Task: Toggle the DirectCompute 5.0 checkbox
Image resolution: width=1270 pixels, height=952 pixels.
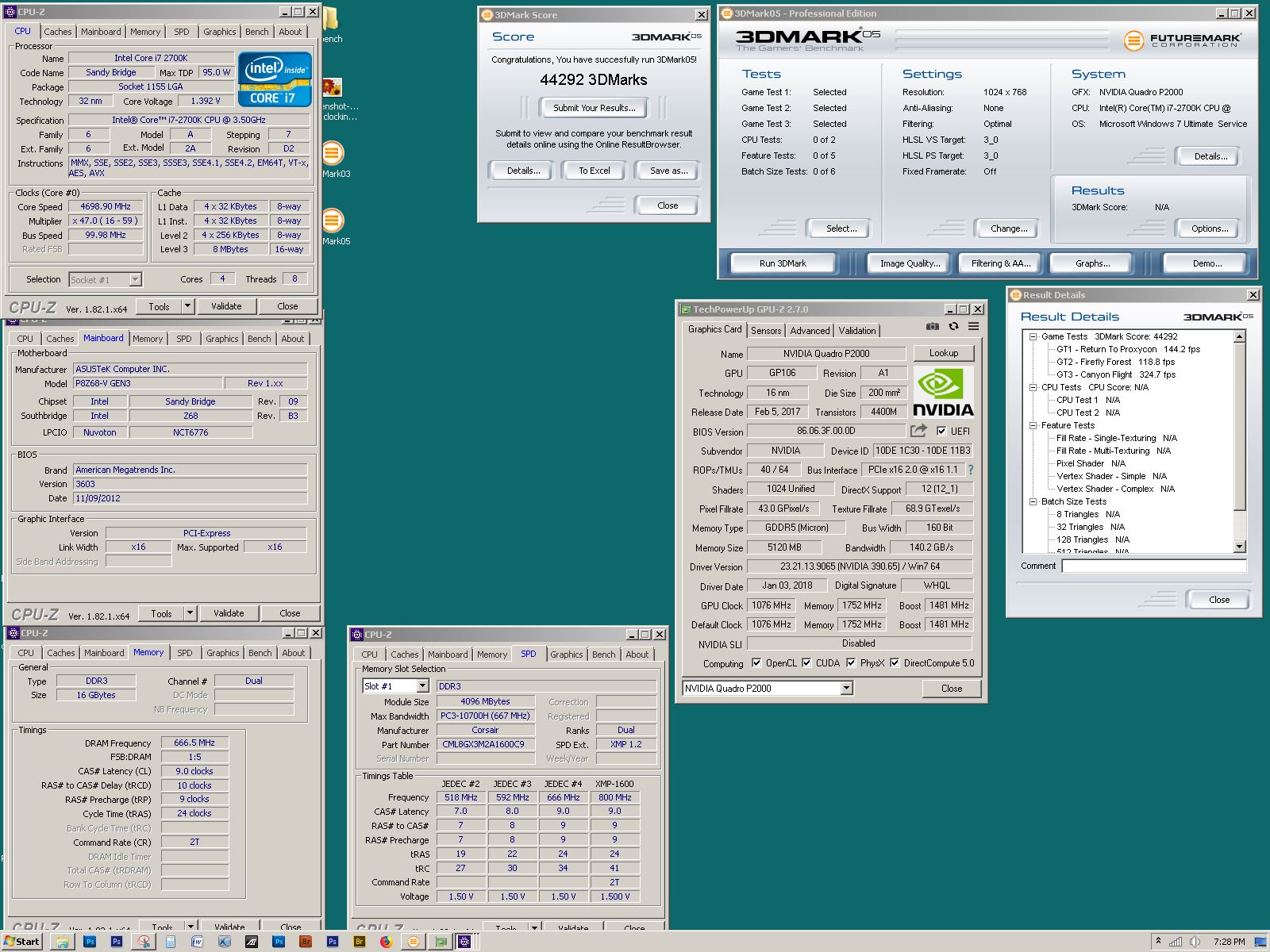Action: point(895,662)
